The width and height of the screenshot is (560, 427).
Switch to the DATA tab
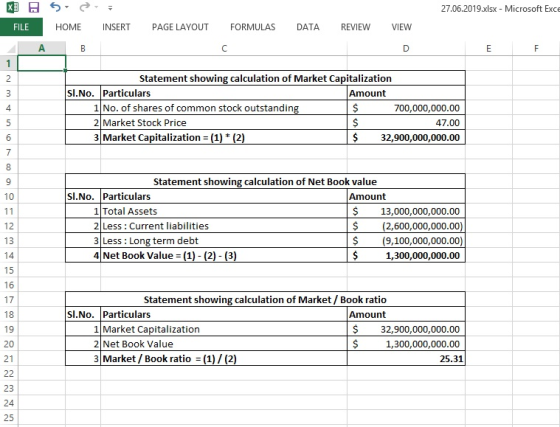[308, 27]
